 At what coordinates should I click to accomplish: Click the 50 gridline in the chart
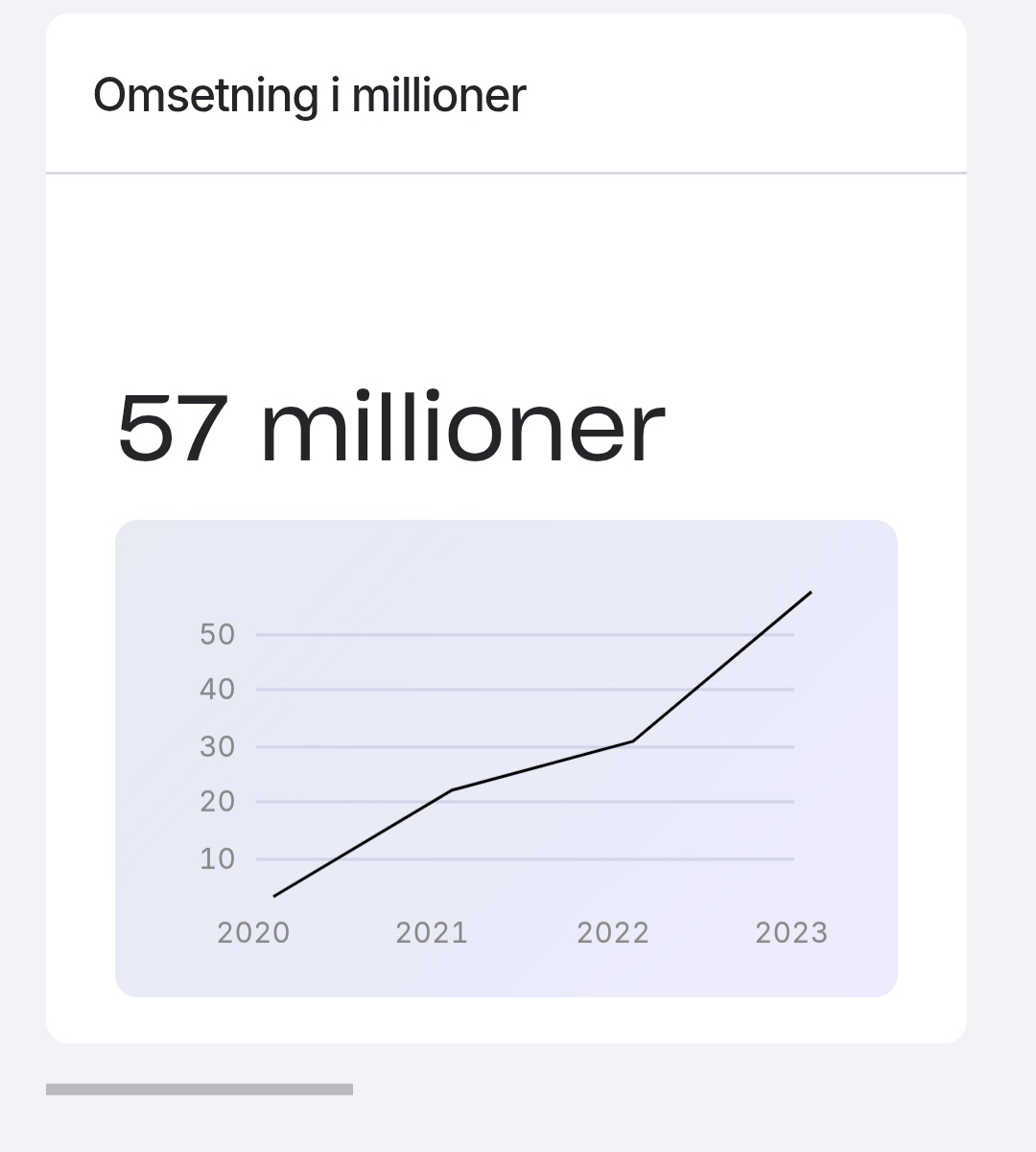click(525, 634)
